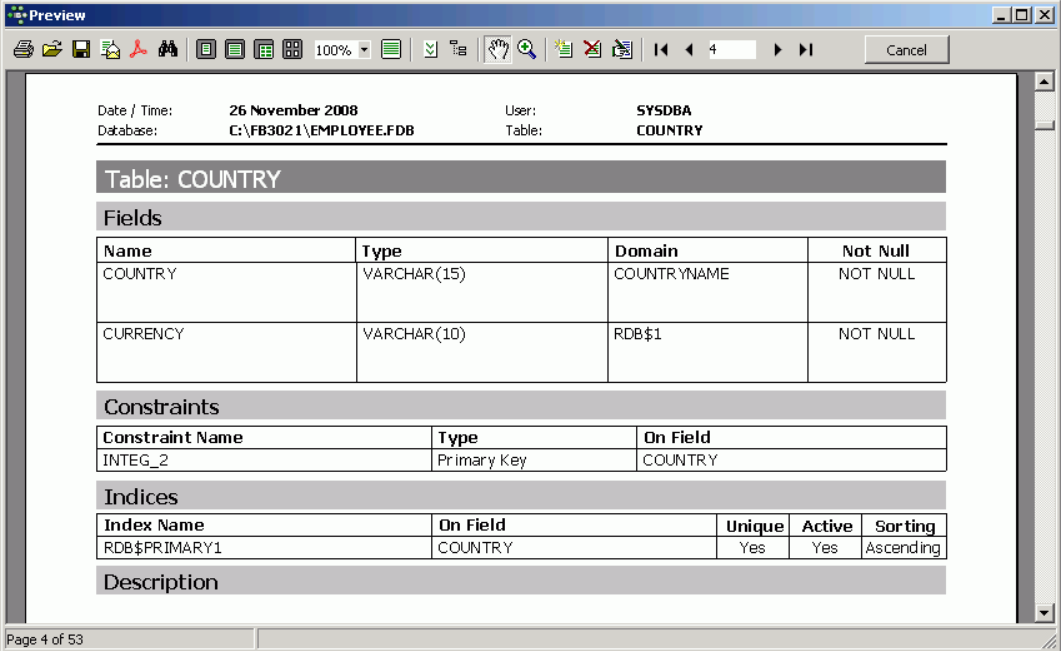1061x651 pixels.
Task: Click the page number input field
Action: coord(732,50)
